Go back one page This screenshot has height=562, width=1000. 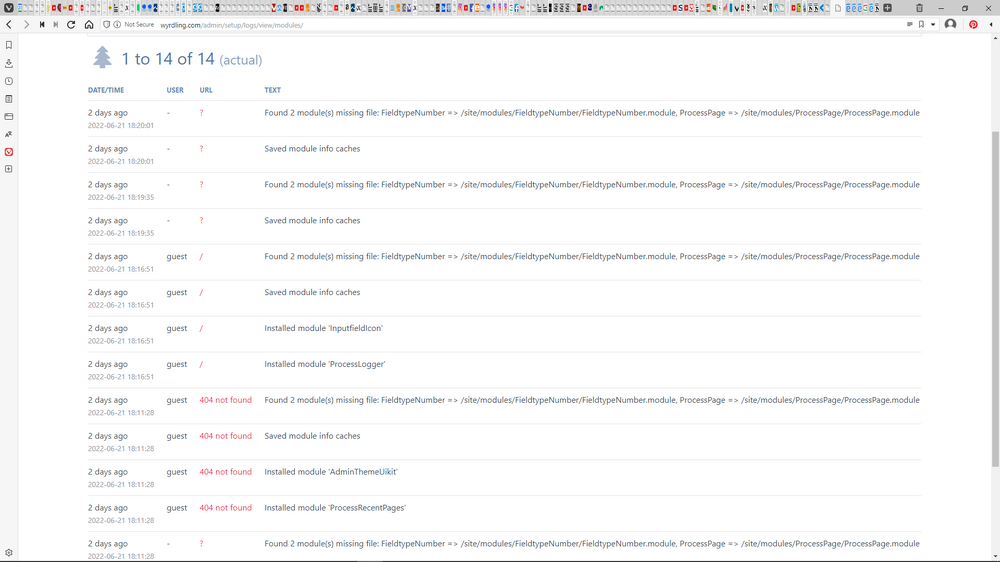[9, 25]
